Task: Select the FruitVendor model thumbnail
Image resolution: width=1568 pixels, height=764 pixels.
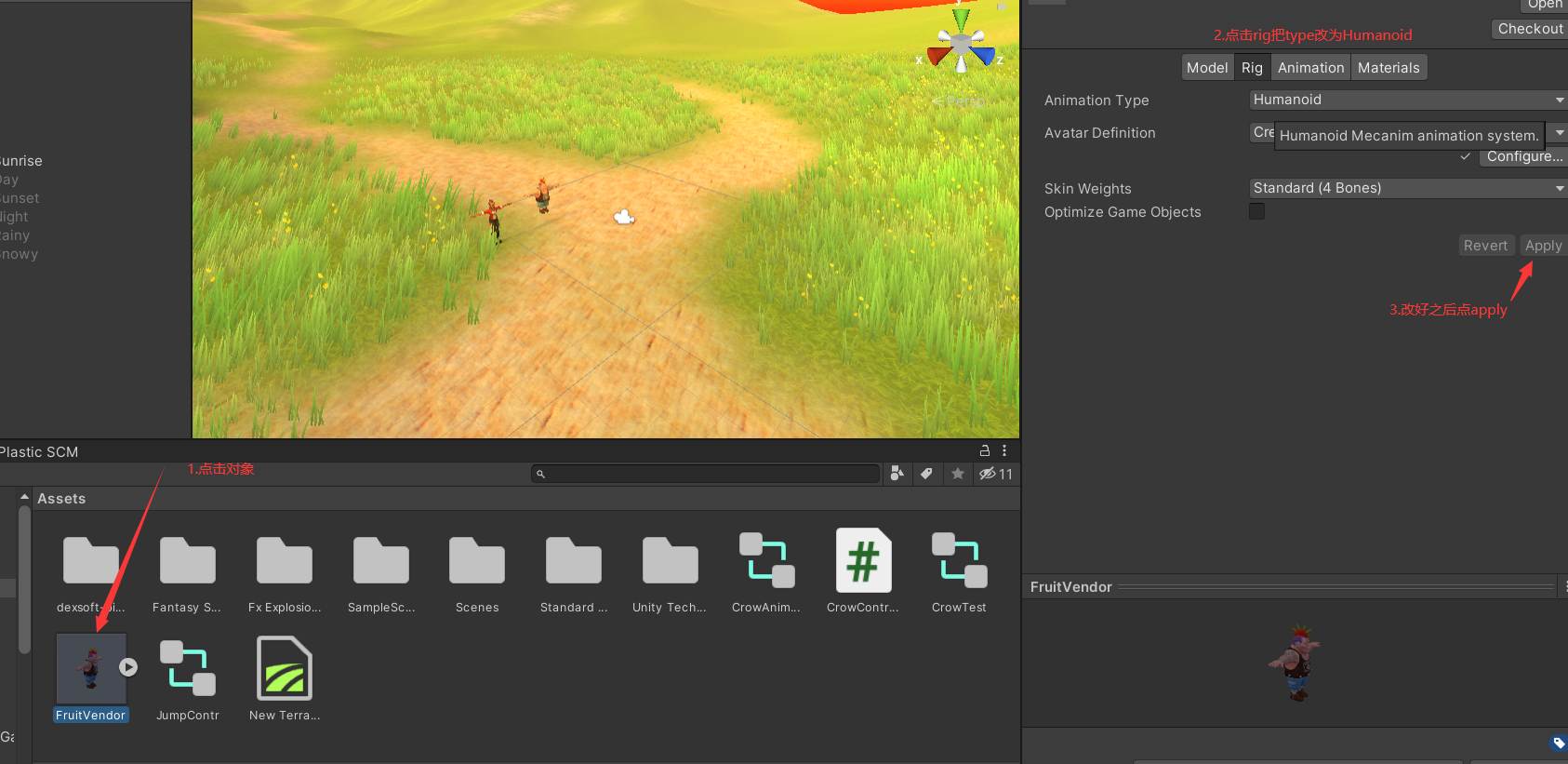Action: (x=90, y=668)
